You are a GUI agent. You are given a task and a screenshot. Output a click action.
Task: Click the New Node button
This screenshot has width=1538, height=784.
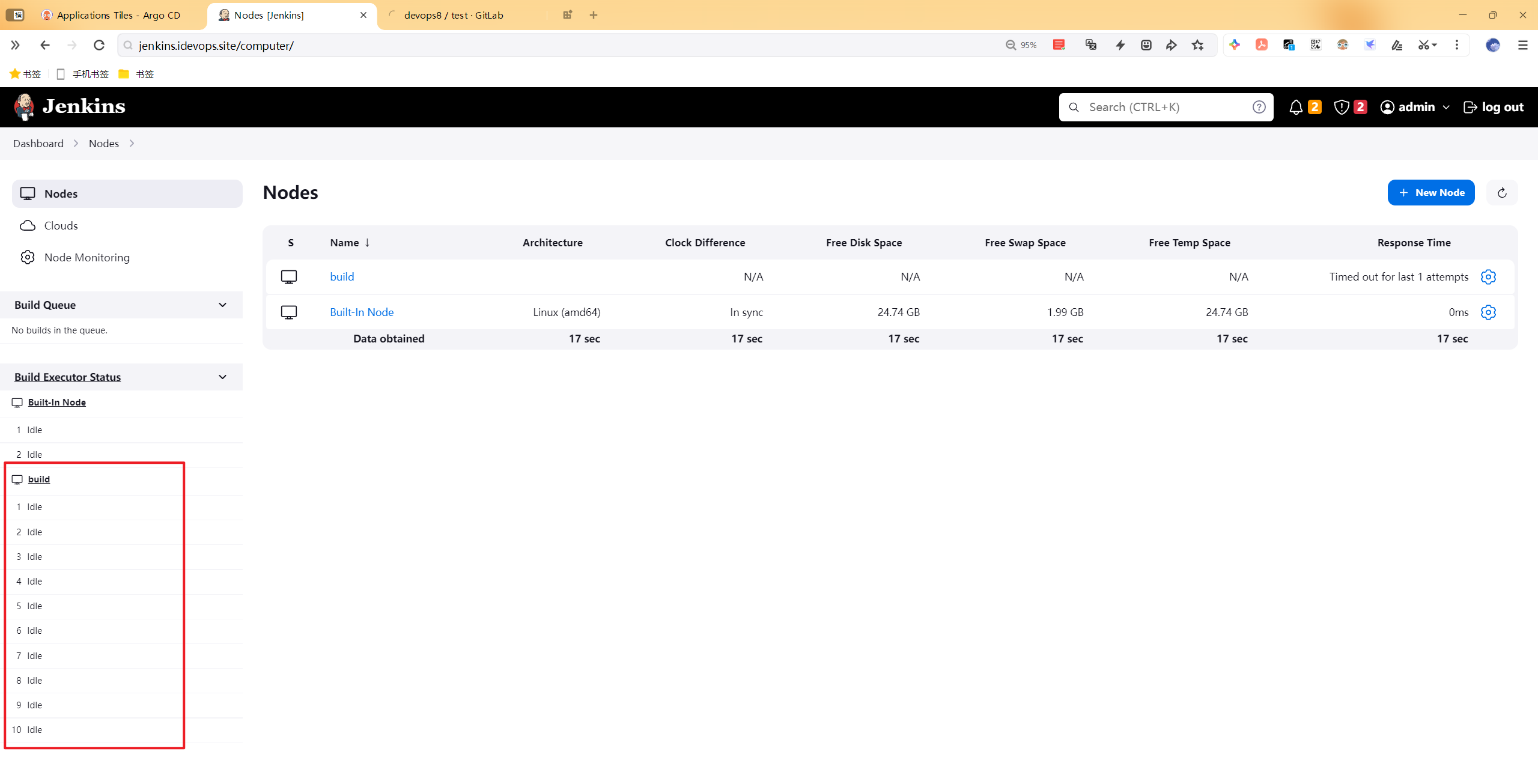coord(1431,193)
